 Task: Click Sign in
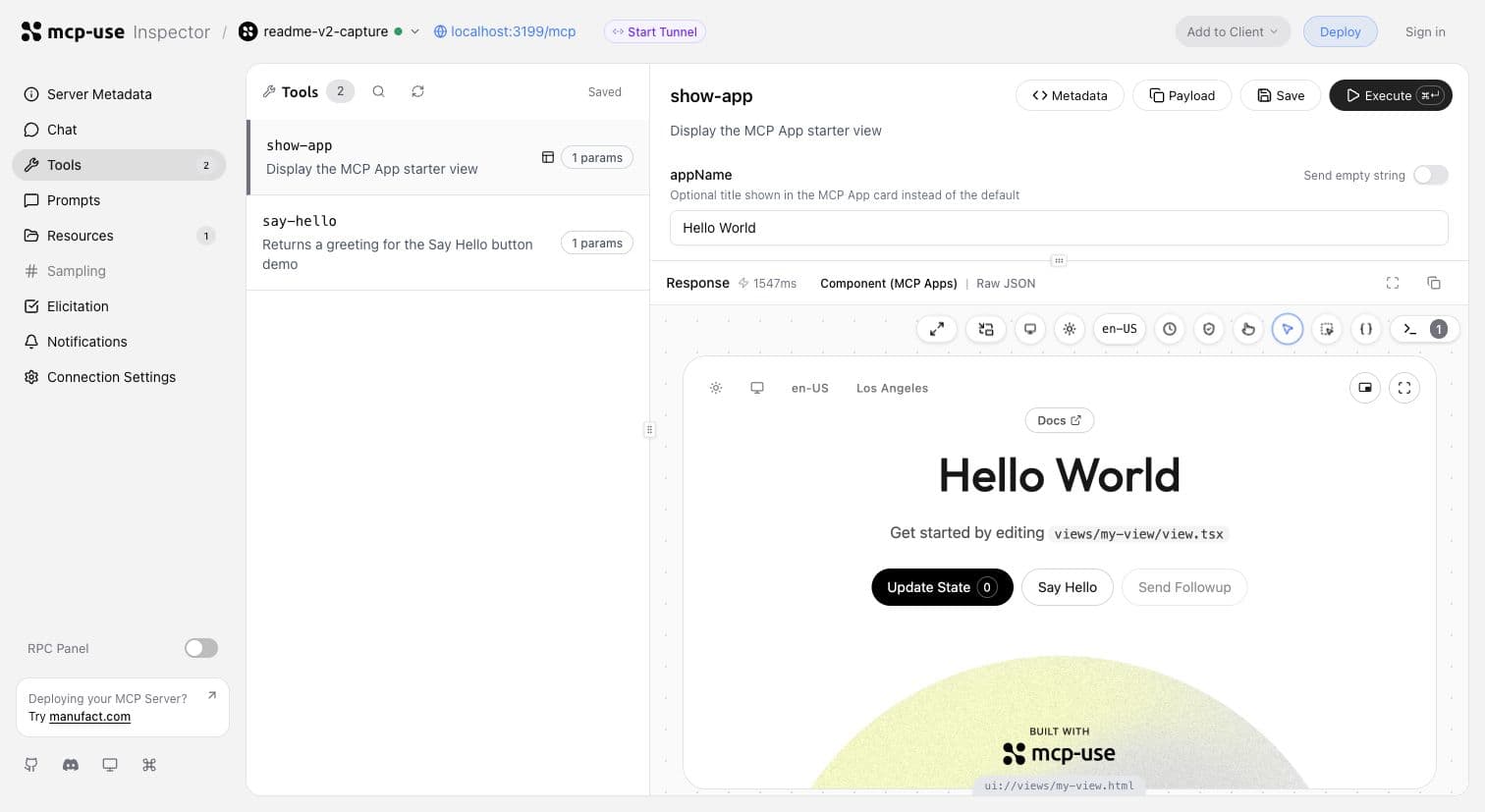point(1425,31)
